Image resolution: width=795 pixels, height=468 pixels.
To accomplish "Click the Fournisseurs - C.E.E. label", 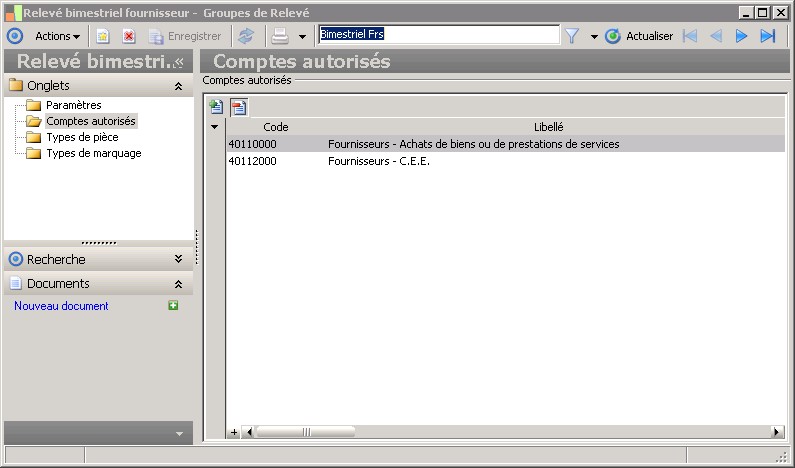I will point(379,161).
